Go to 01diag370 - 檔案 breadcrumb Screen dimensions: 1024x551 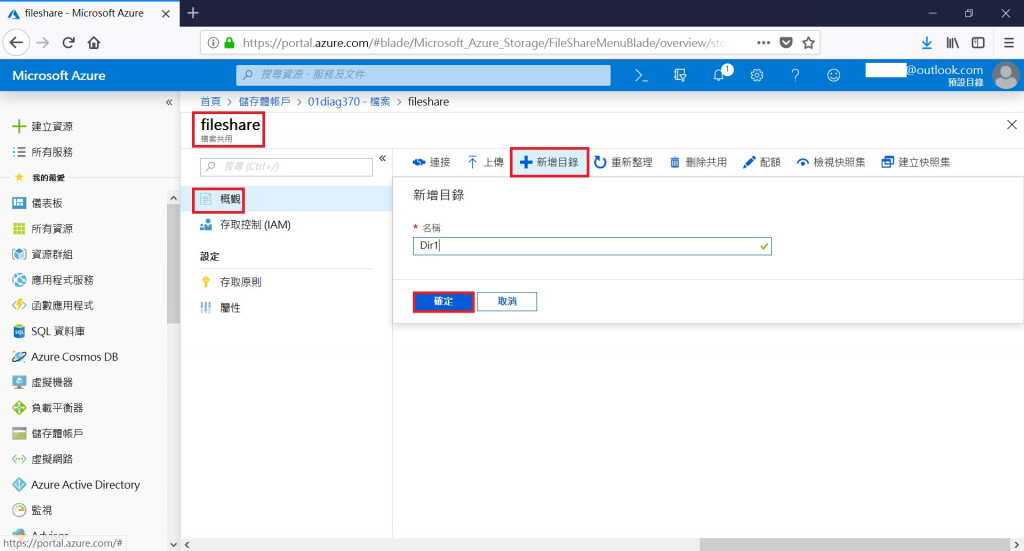349,102
